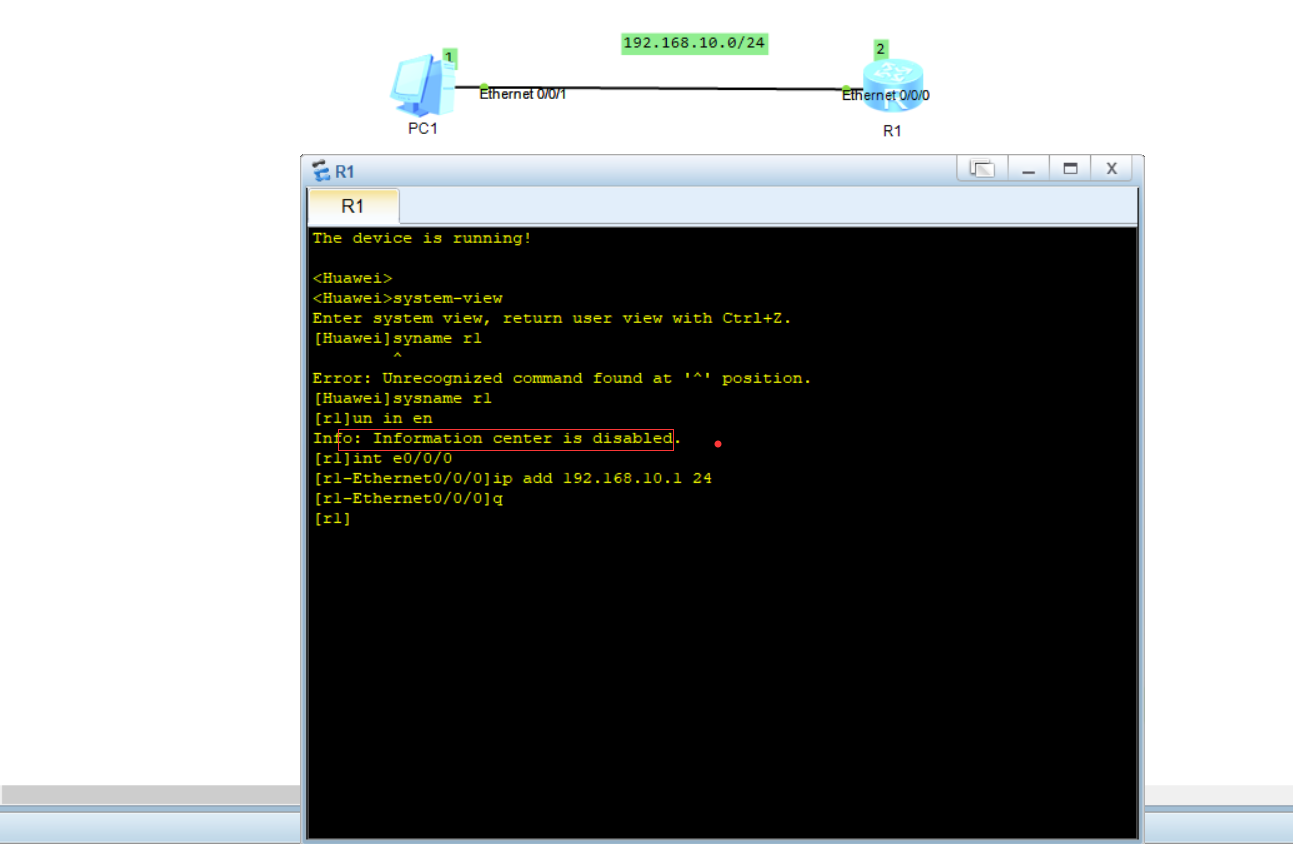Click the horizontal scrollbar of the topology canvas
The image size is (1293, 844).
[150, 795]
